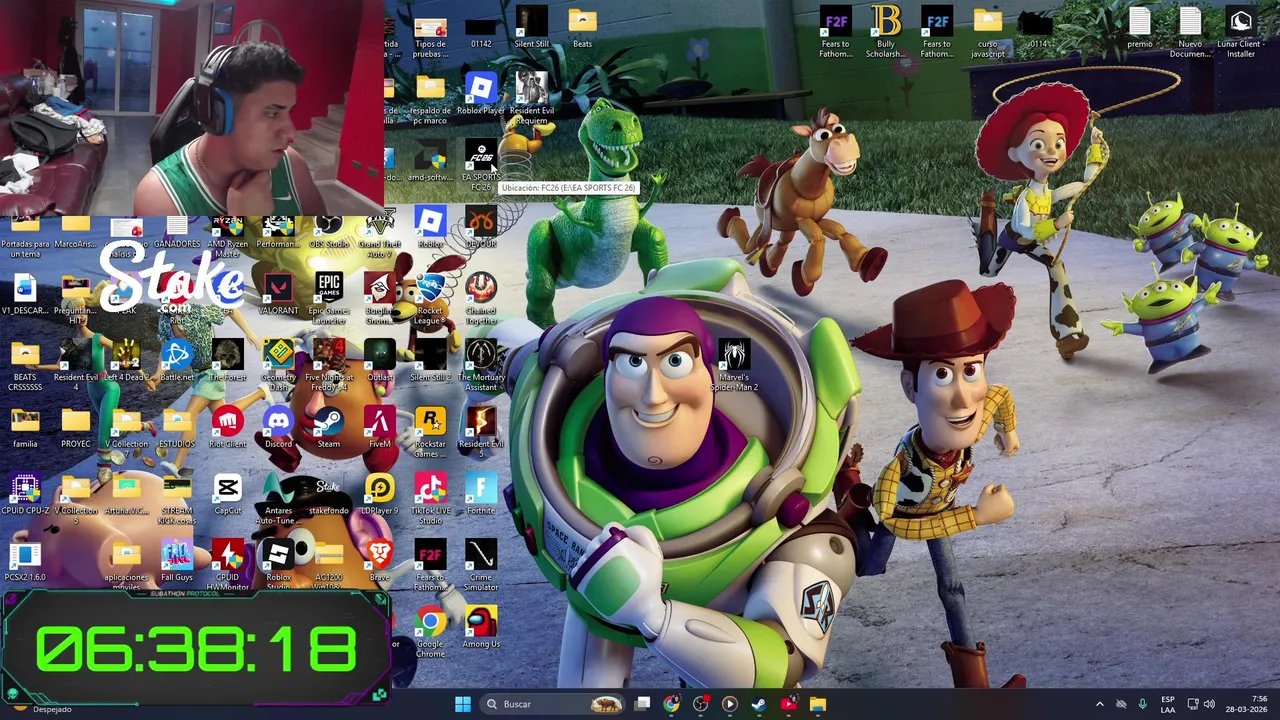Screen dimensions: 1280x720
Task: Launch TikTok LIVE Studio shortcut
Action: coord(430,499)
